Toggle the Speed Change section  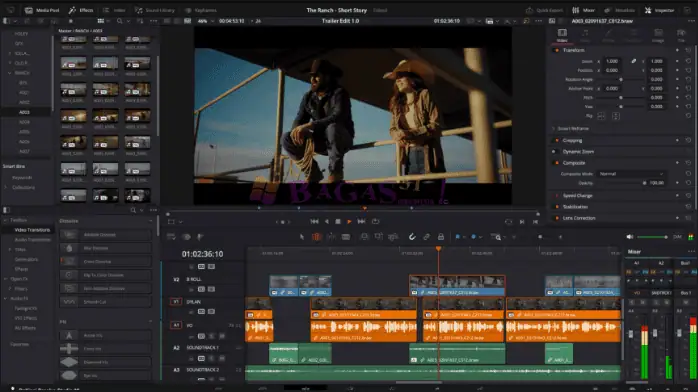pos(556,196)
